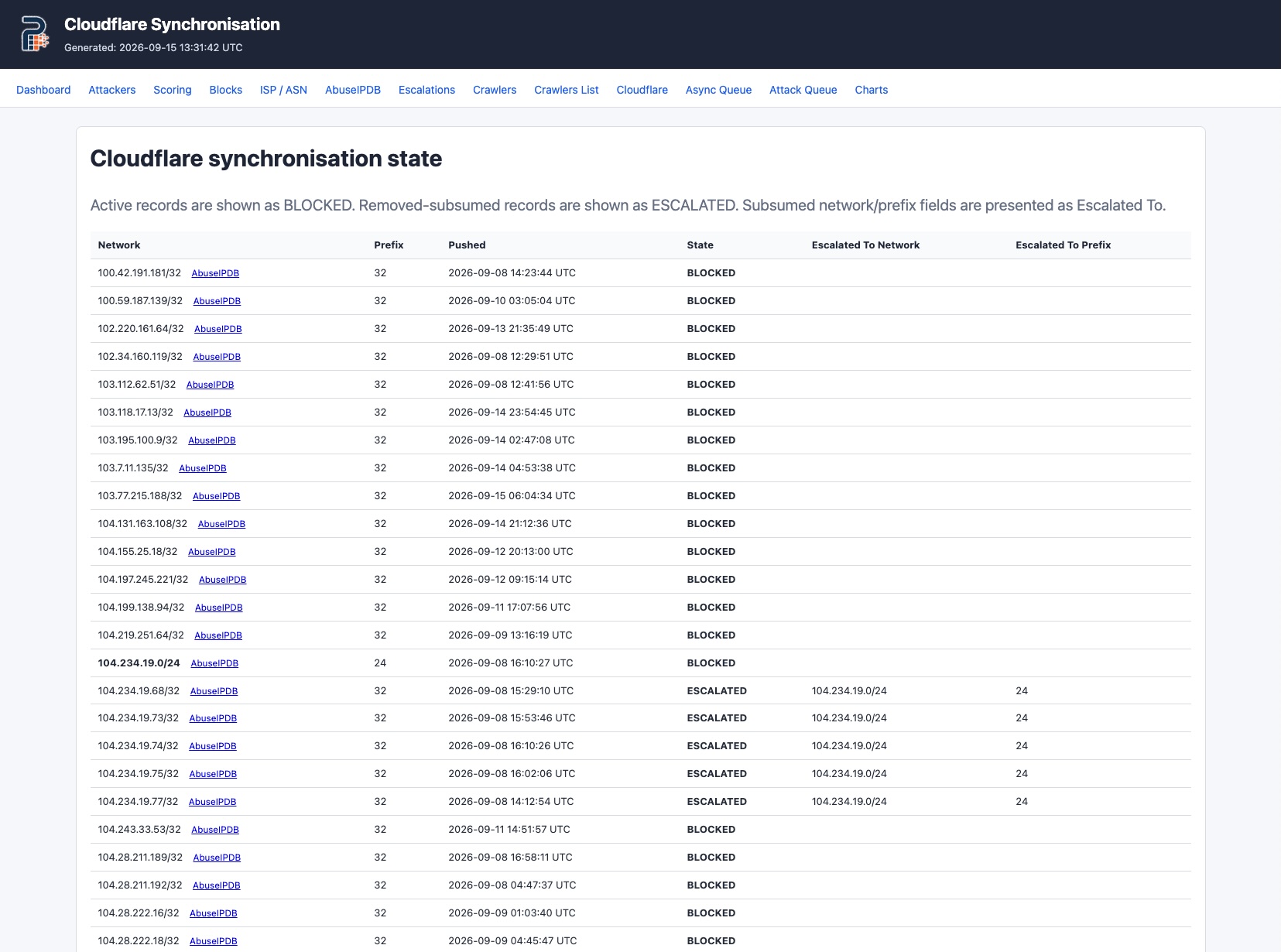
Task: Open AbuseIPDB in the navigation bar
Action: click(x=353, y=90)
